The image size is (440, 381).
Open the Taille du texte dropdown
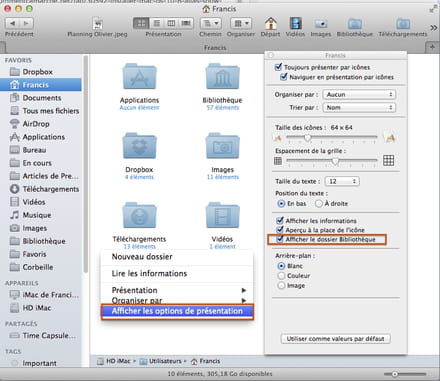coord(342,181)
